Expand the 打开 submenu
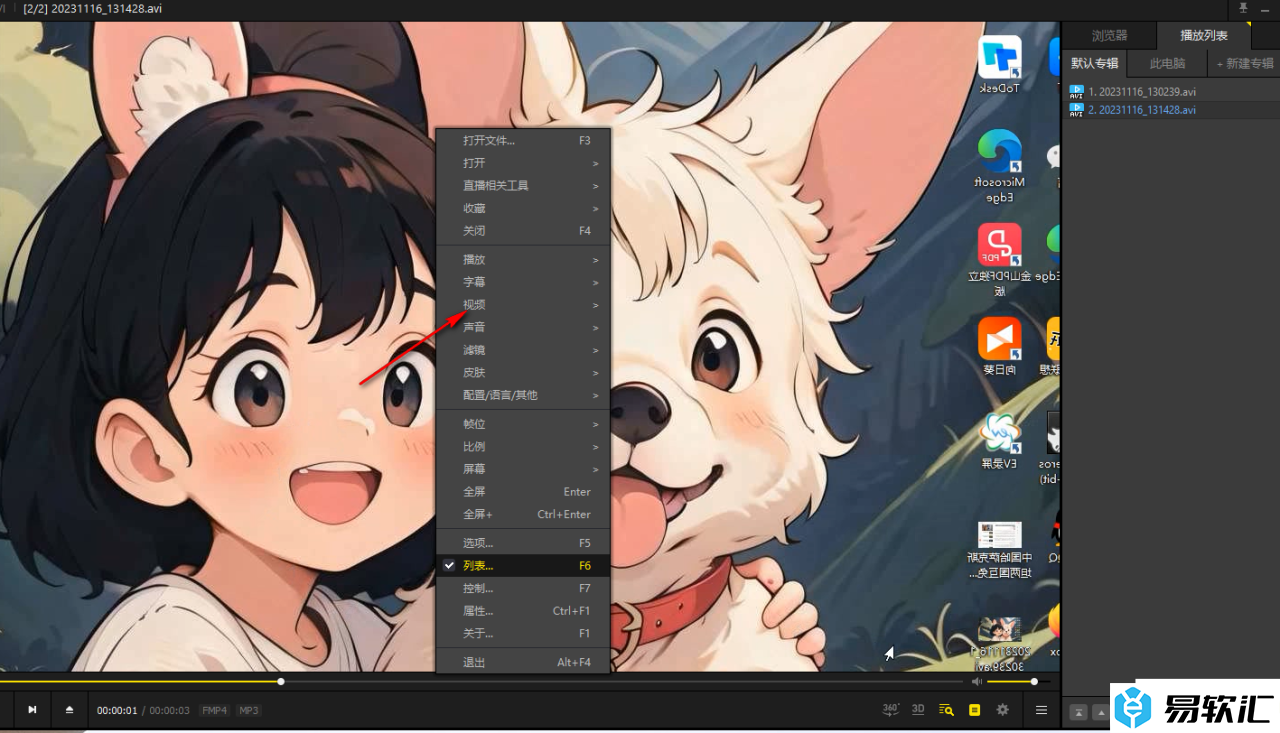This screenshot has width=1280, height=733. point(523,163)
